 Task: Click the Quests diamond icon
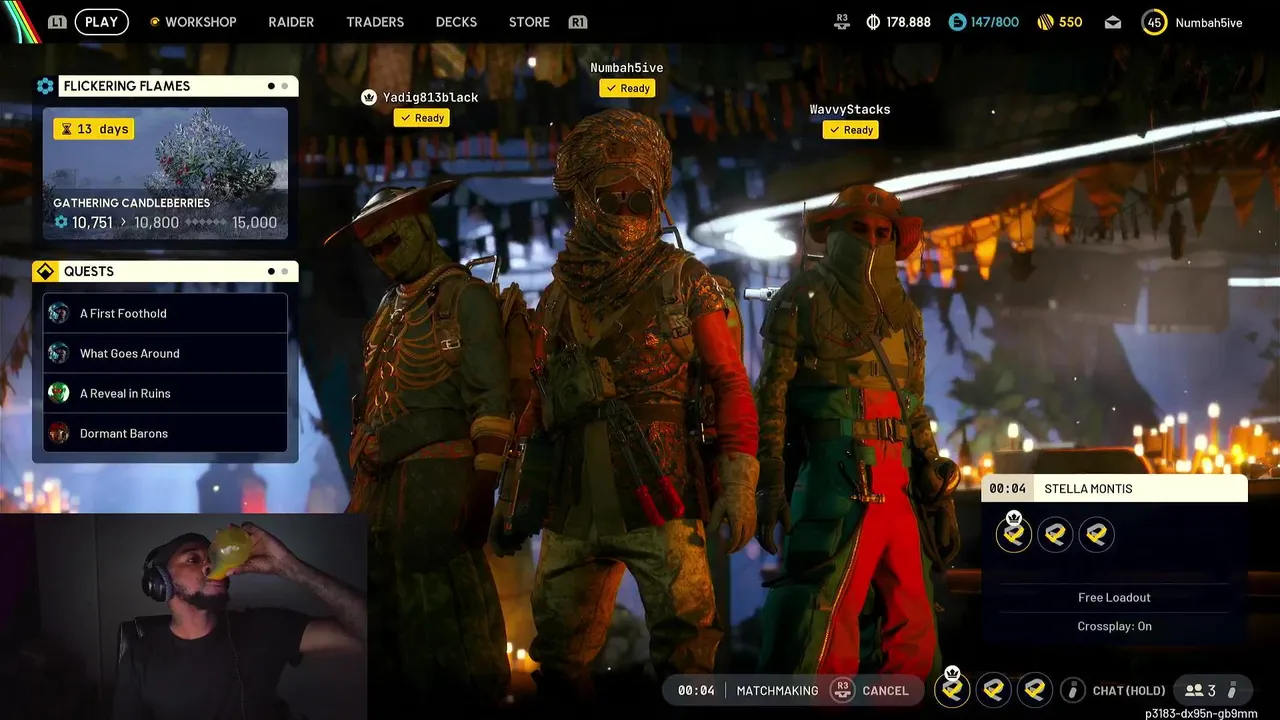tap(45, 271)
